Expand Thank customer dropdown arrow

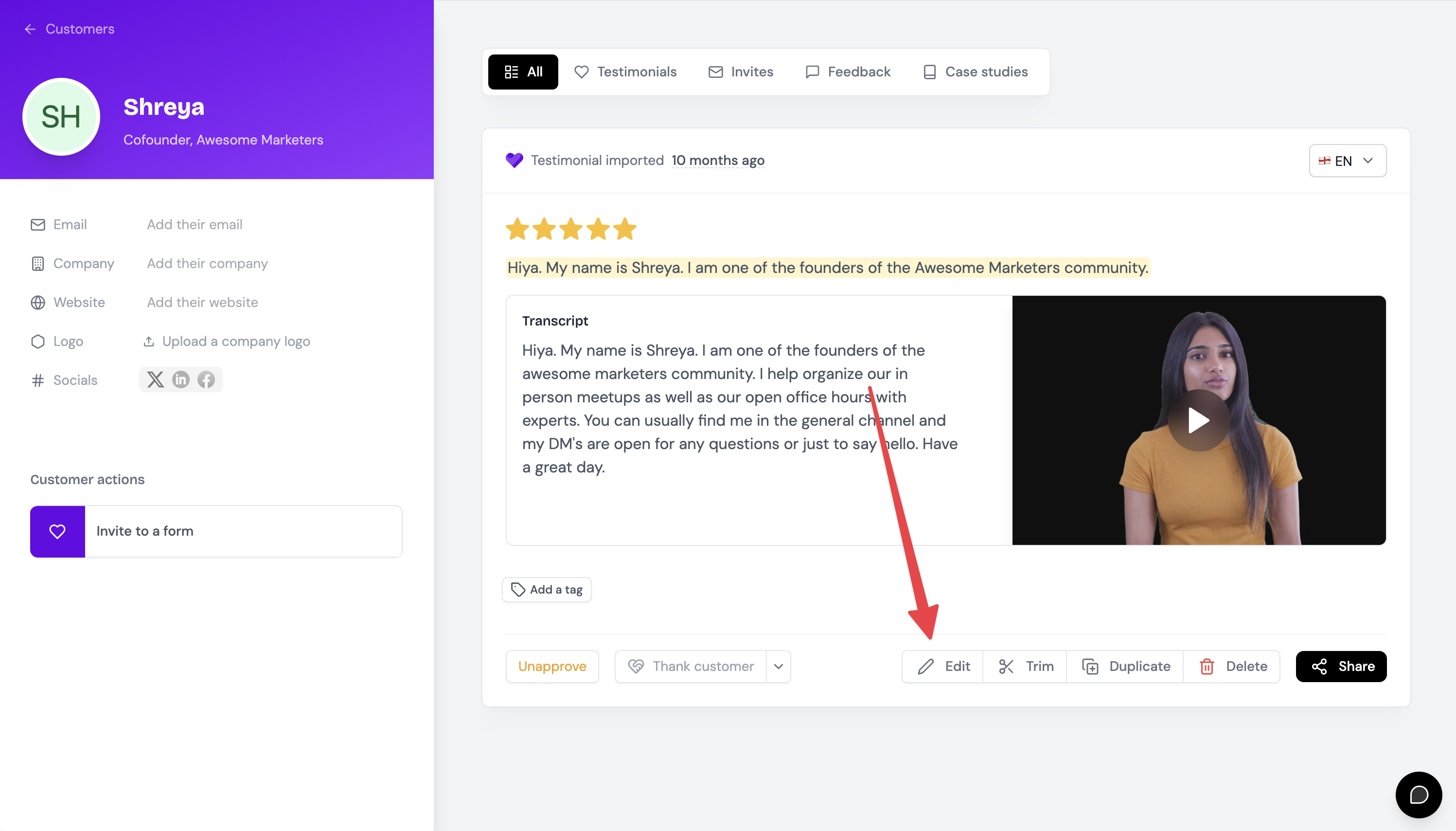(779, 667)
